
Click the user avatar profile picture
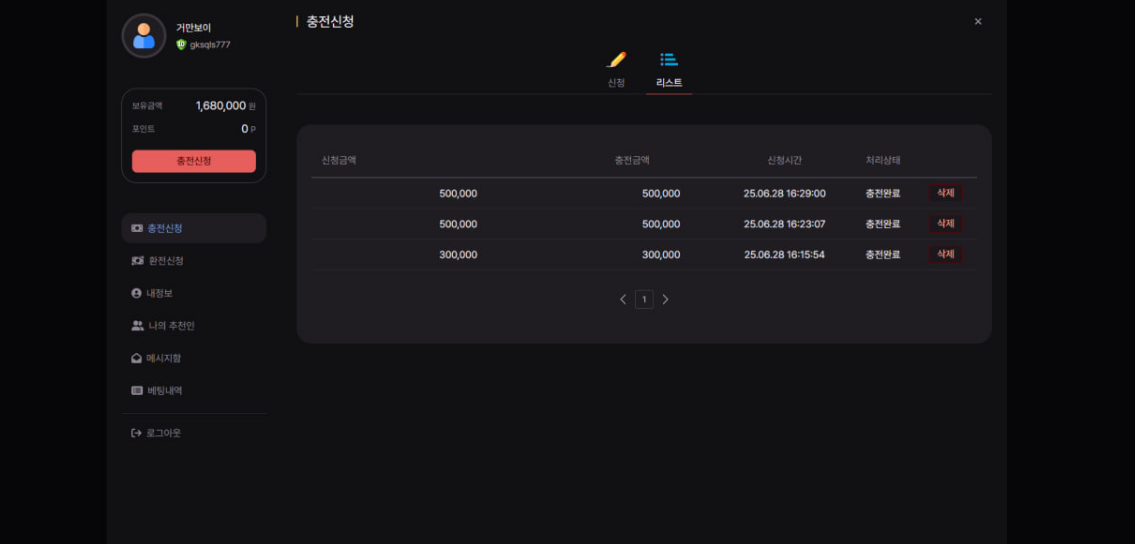[144, 35]
